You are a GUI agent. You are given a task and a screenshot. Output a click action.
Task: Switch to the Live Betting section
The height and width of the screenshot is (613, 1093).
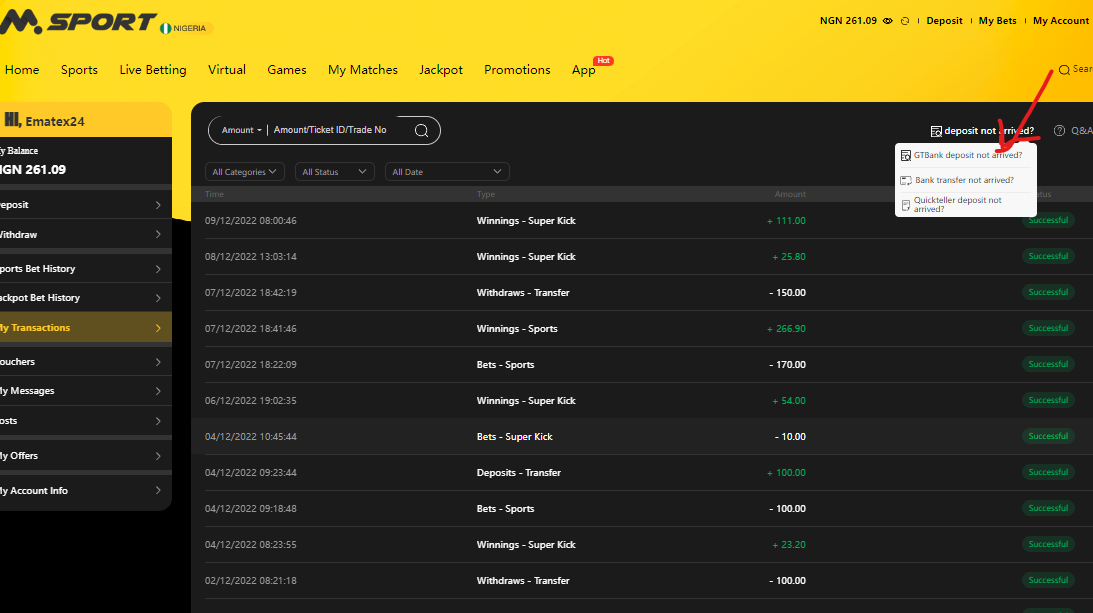(x=152, y=70)
